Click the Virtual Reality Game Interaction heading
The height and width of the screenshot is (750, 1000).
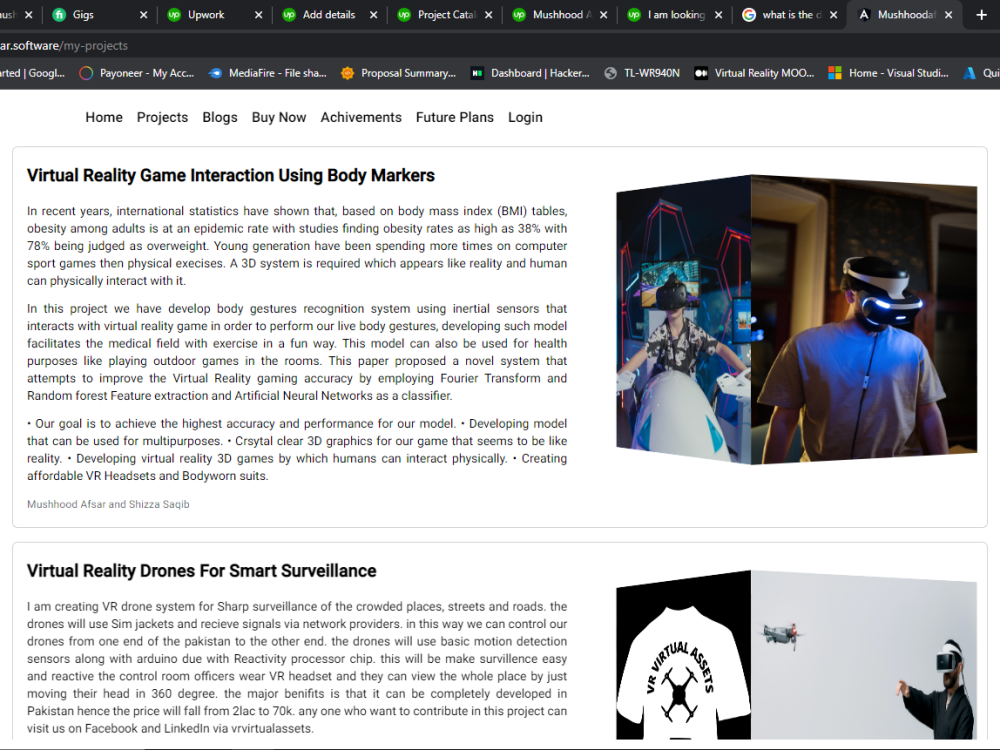click(231, 175)
